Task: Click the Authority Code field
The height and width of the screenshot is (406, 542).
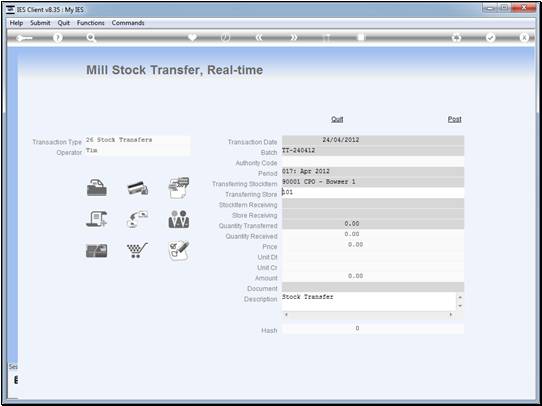Action: 373,161
